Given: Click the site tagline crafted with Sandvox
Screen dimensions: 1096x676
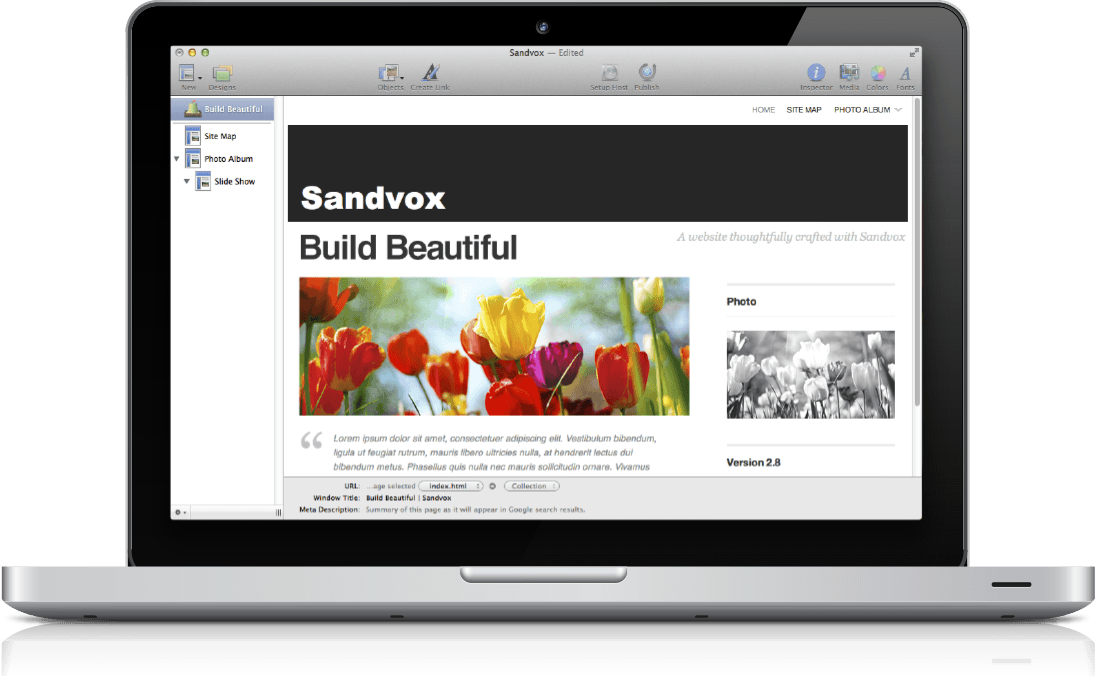Looking at the screenshot, I should coord(791,237).
